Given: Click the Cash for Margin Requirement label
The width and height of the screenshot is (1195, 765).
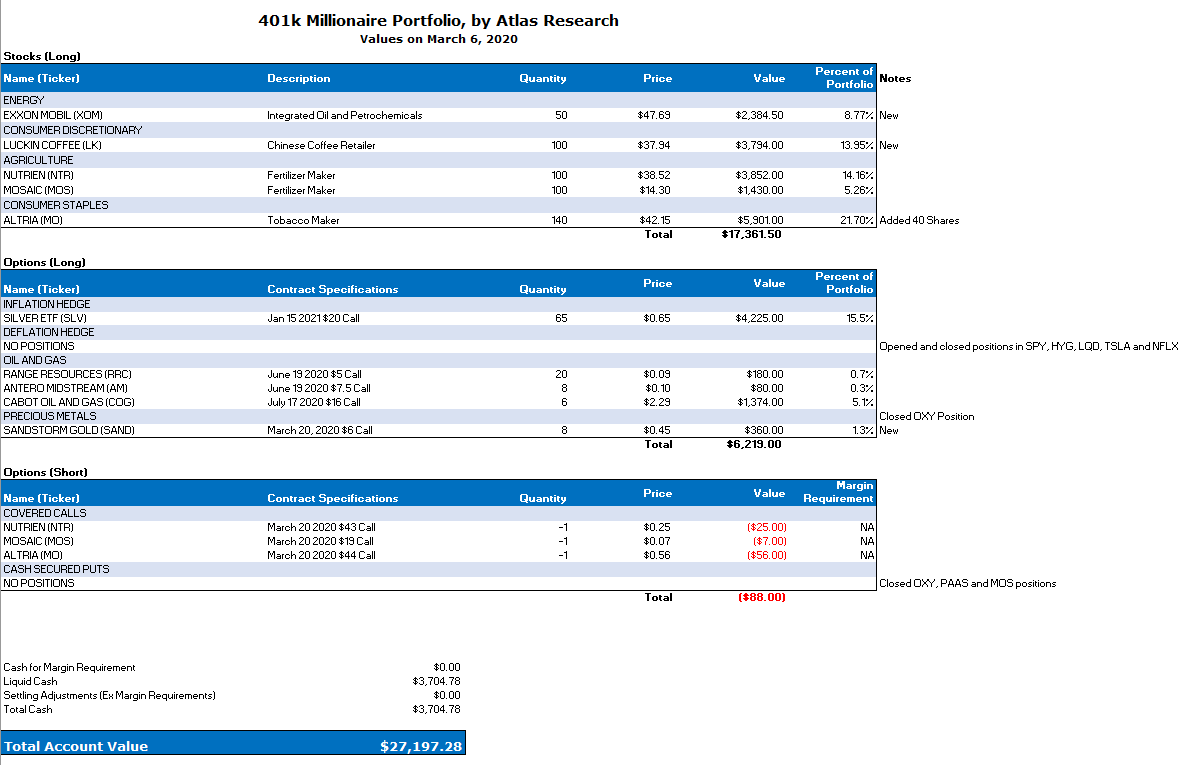Looking at the screenshot, I should pos(69,667).
